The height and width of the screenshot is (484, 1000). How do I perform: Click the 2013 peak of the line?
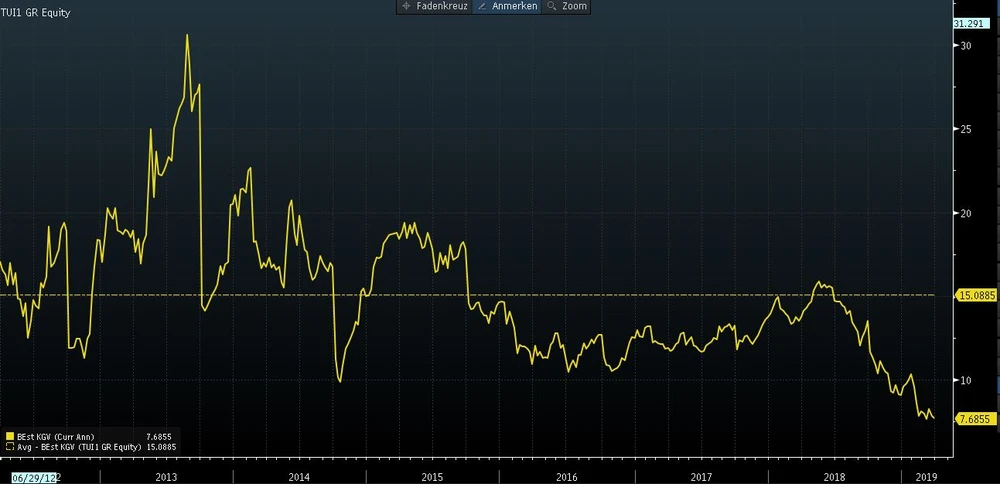click(x=187, y=35)
